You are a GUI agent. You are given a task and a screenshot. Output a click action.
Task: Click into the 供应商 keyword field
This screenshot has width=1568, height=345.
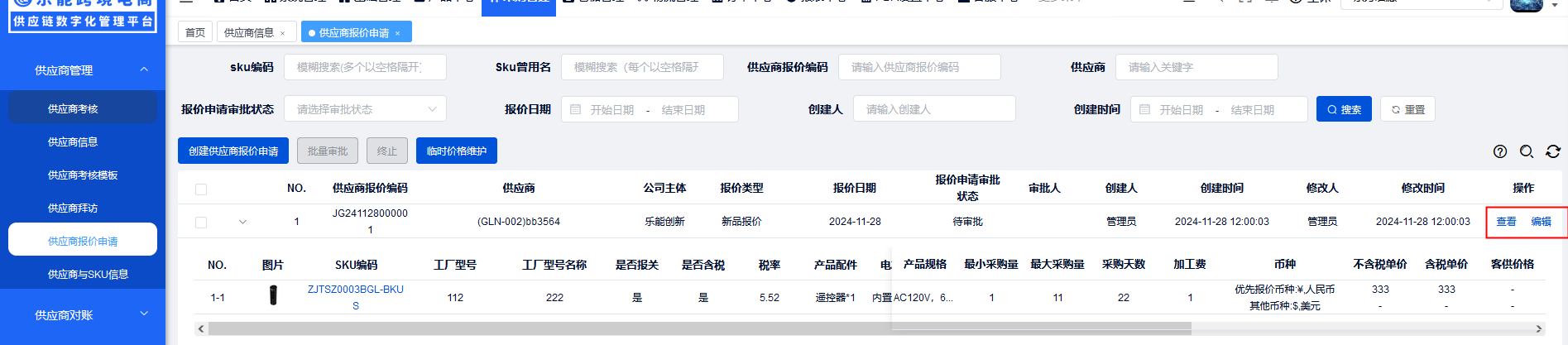(x=1196, y=67)
